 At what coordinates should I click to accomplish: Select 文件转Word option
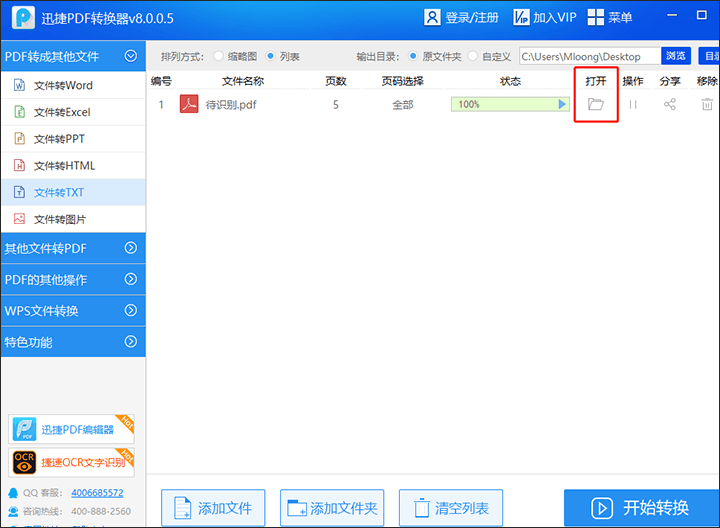[73, 85]
